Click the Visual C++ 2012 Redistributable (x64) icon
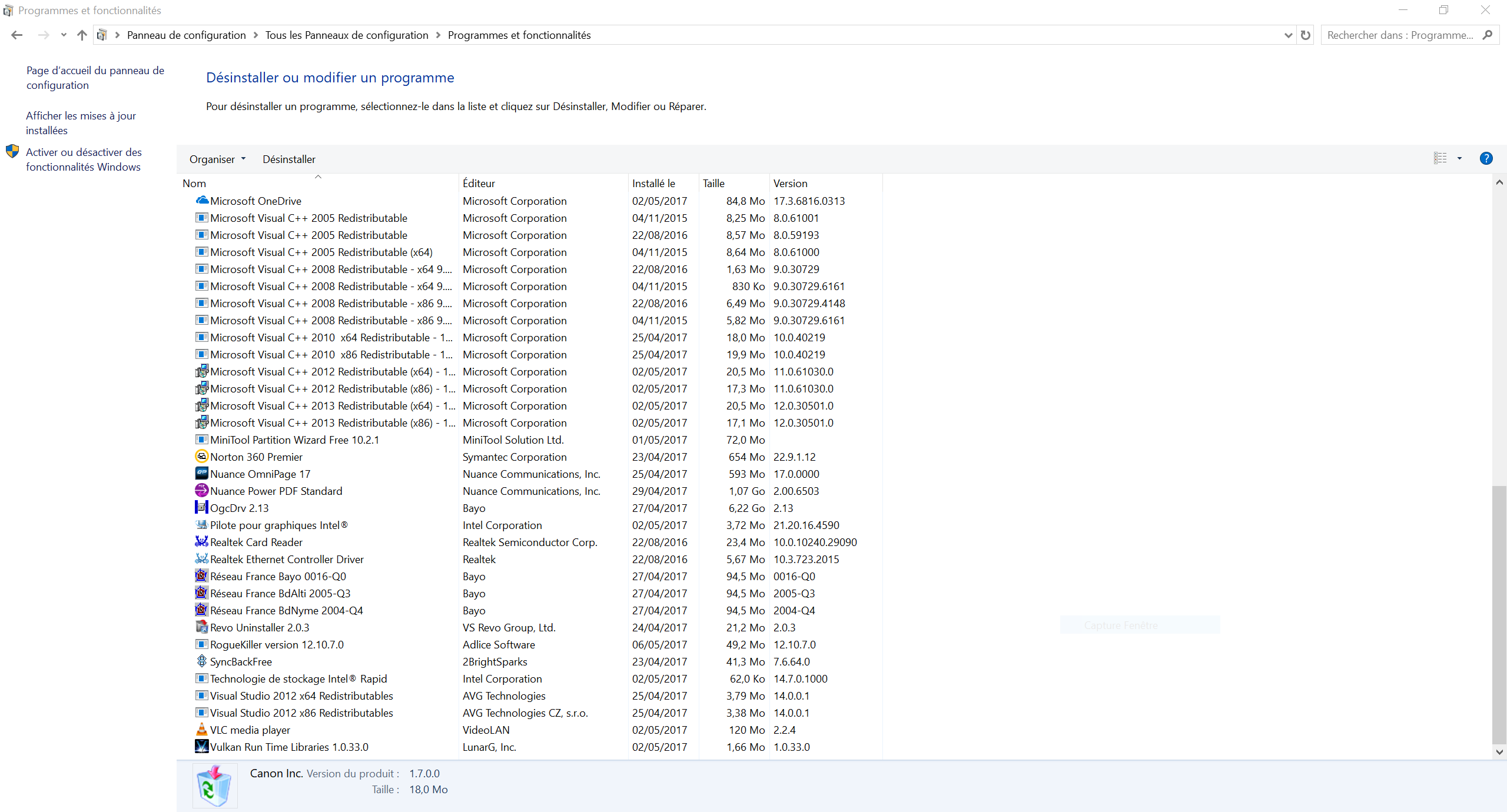 202,371
